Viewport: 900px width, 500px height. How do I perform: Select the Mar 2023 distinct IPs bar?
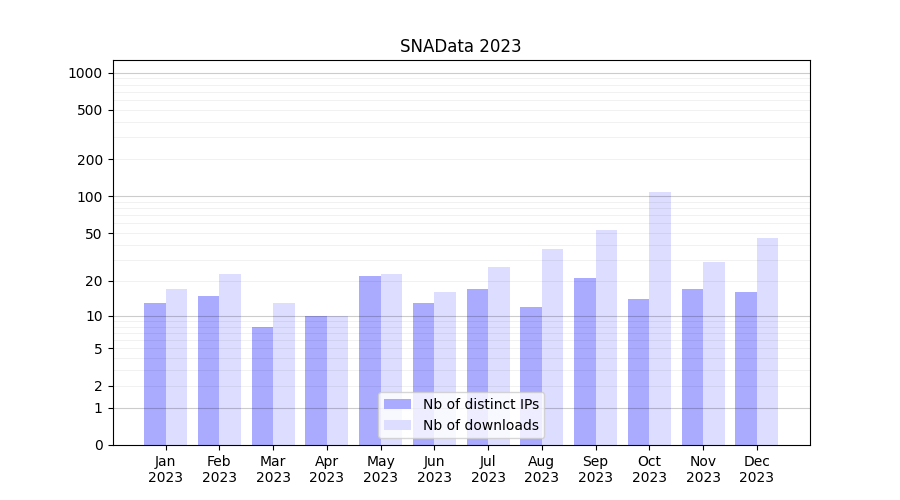click(262, 385)
